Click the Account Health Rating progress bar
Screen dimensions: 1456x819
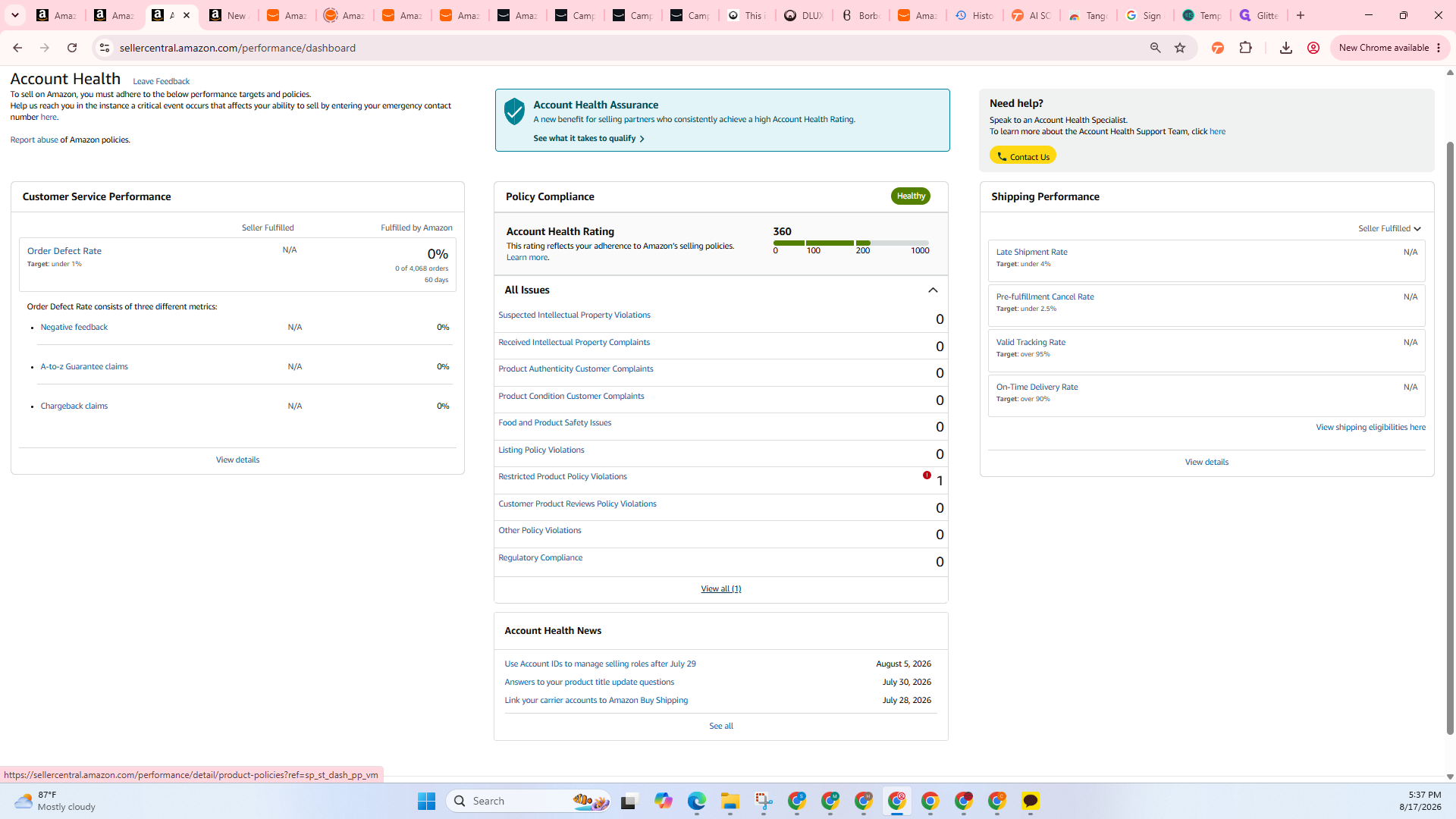pos(851,243)
